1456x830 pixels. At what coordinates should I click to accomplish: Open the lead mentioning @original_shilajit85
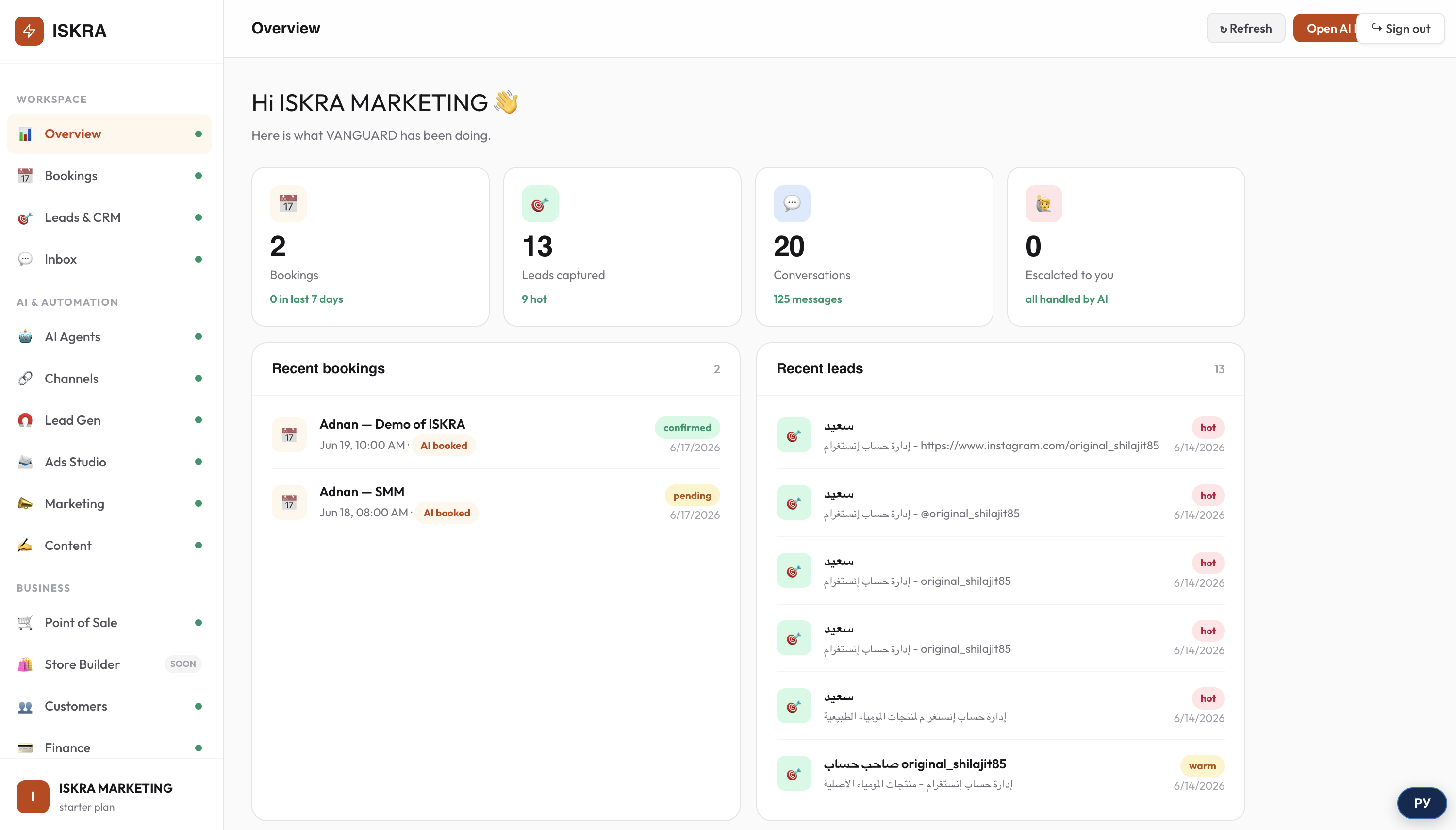point(1000,502)
